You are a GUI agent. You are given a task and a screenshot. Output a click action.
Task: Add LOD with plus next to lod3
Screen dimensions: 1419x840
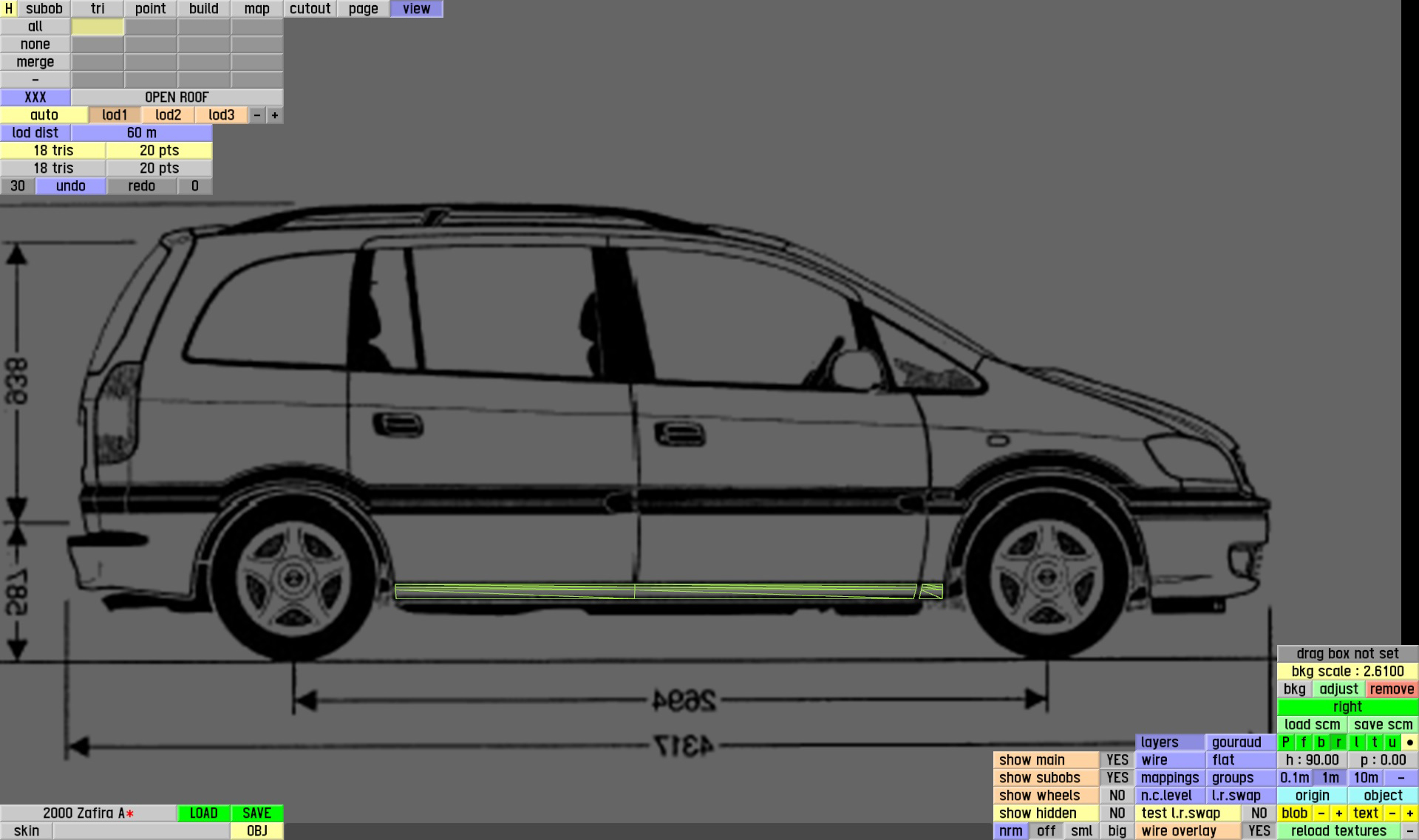[x=275, y=115]
